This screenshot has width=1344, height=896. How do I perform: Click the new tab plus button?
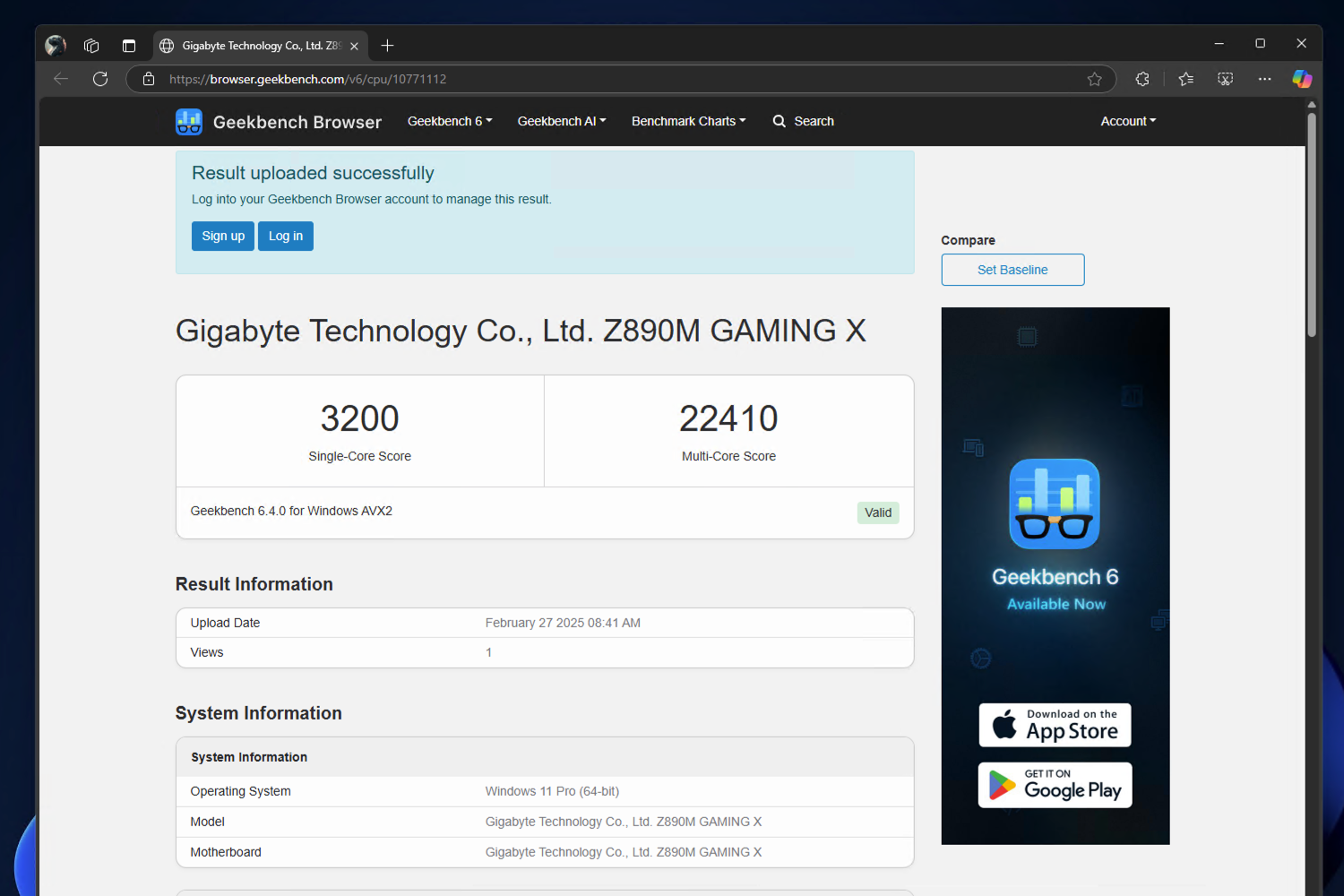click(x=387, y=46)
